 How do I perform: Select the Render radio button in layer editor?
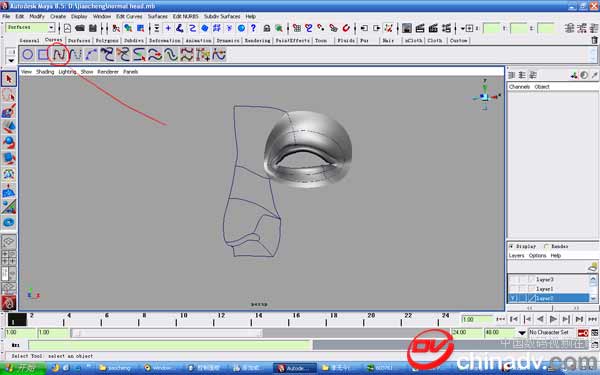546,246
